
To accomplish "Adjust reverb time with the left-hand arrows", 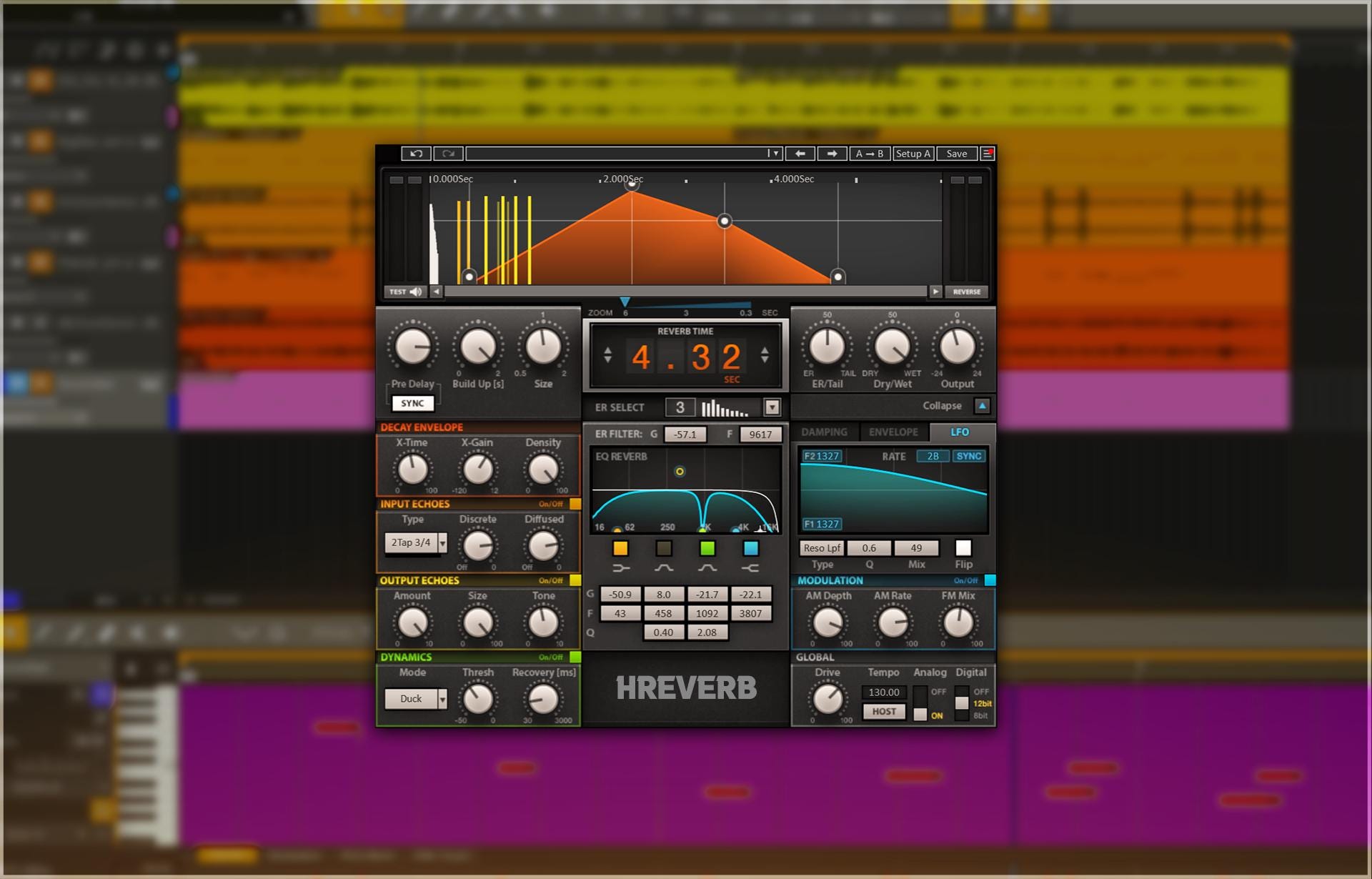I will coord(607,355).
